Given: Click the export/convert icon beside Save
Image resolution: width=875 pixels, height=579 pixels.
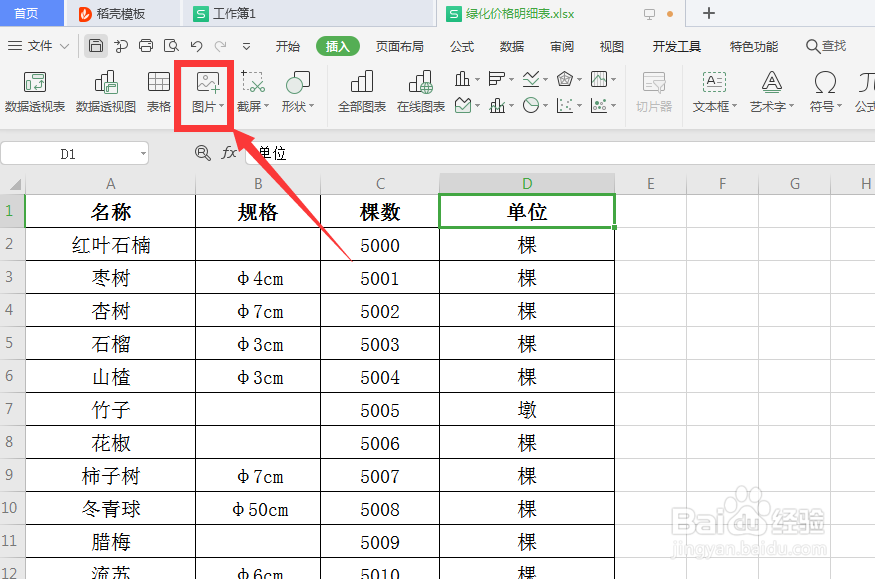Looking at the screenshot, I should point(121,46).
